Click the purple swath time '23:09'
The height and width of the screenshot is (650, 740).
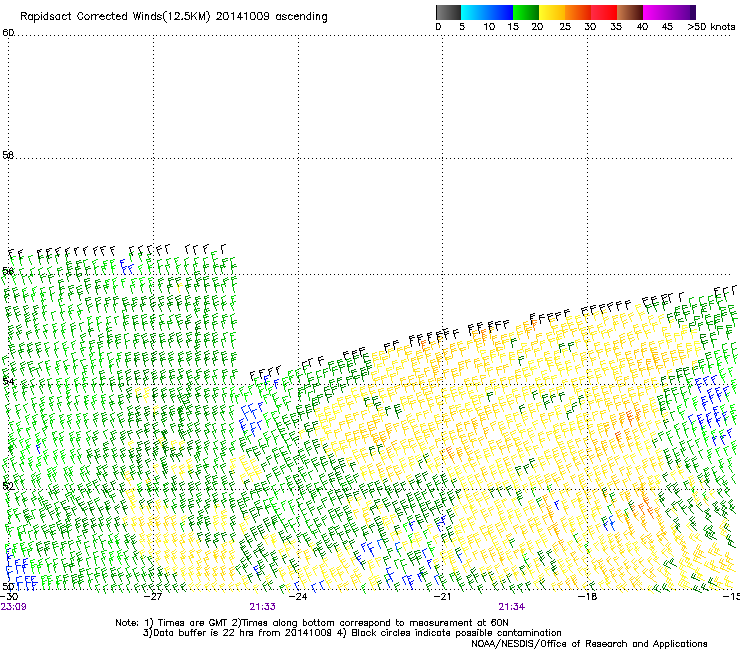point(14,607)
